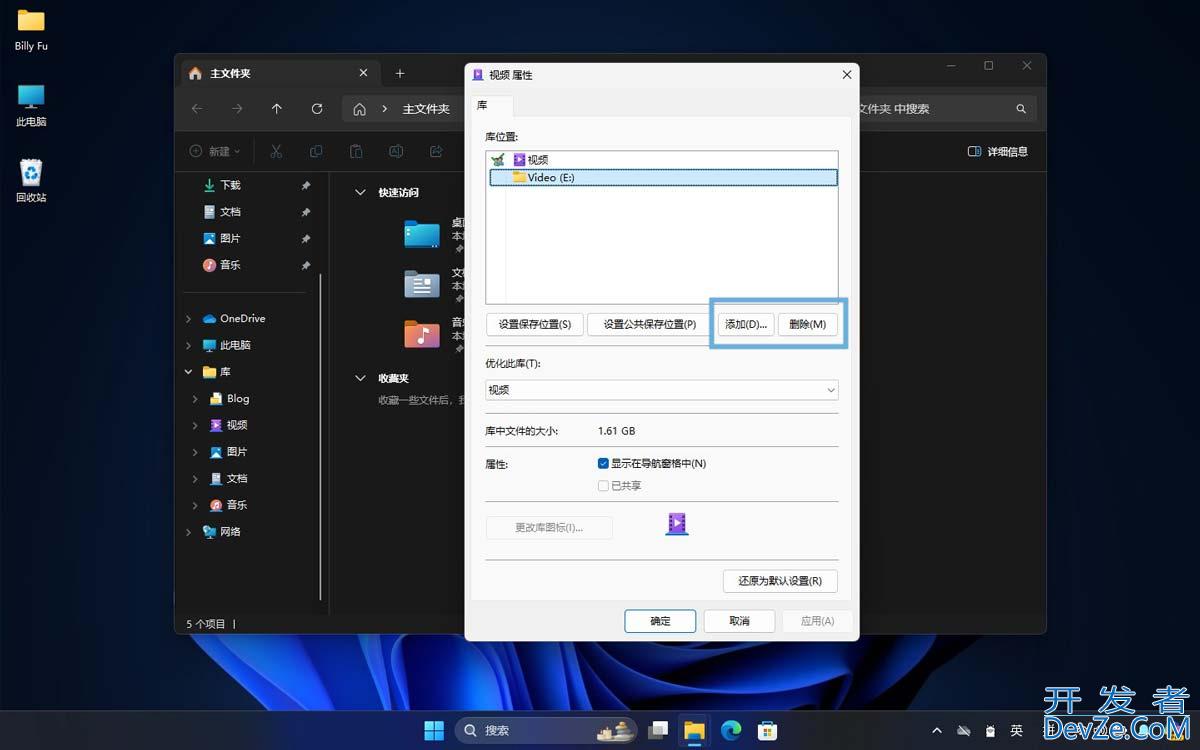Click 删除(M) button
1200x750 pixels.
pos(807,324)
